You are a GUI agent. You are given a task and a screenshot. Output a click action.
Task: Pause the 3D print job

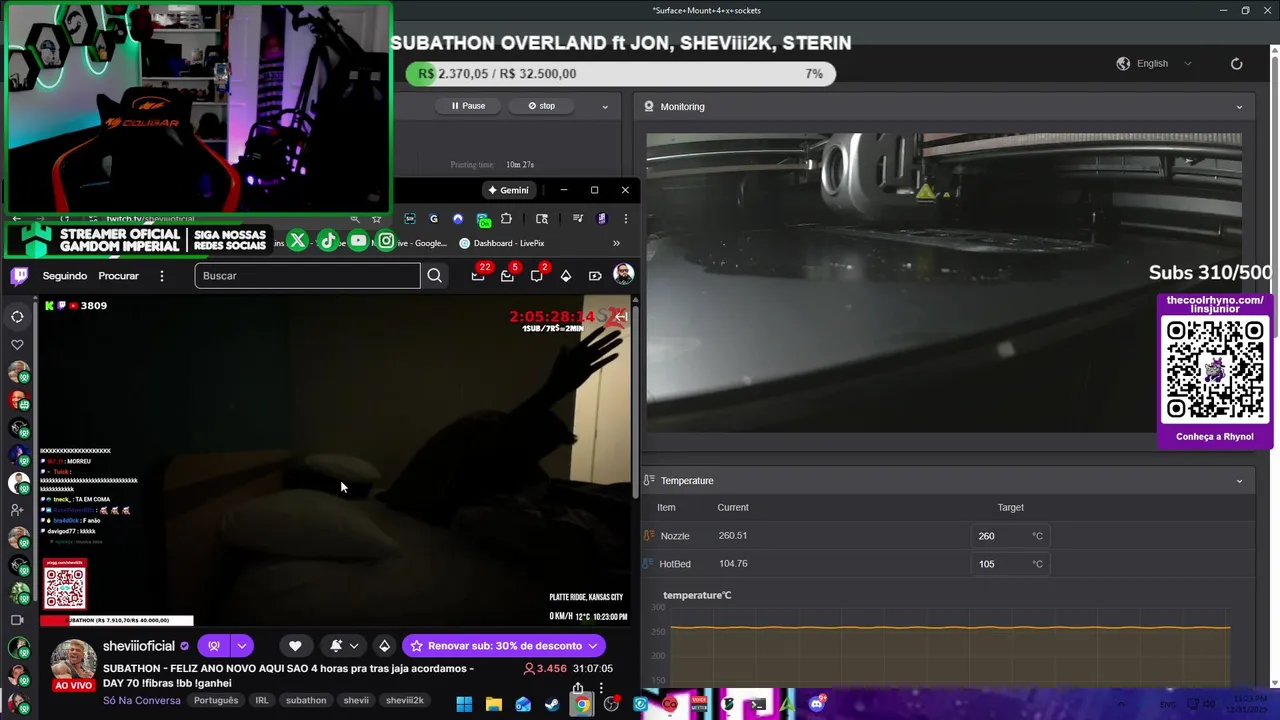click(x=468, y=106)
